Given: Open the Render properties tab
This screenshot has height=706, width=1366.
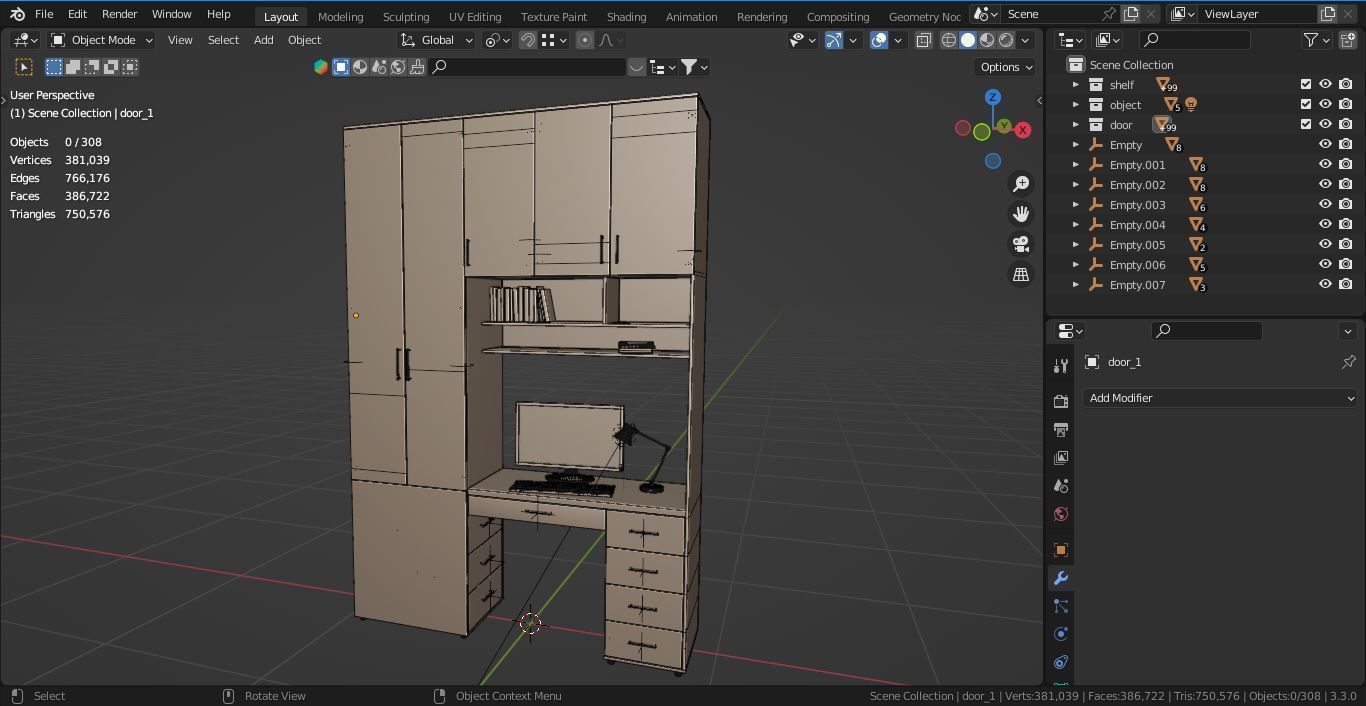Looking at the screenshot, I should pyautogui.click(x=1061, y=401).
